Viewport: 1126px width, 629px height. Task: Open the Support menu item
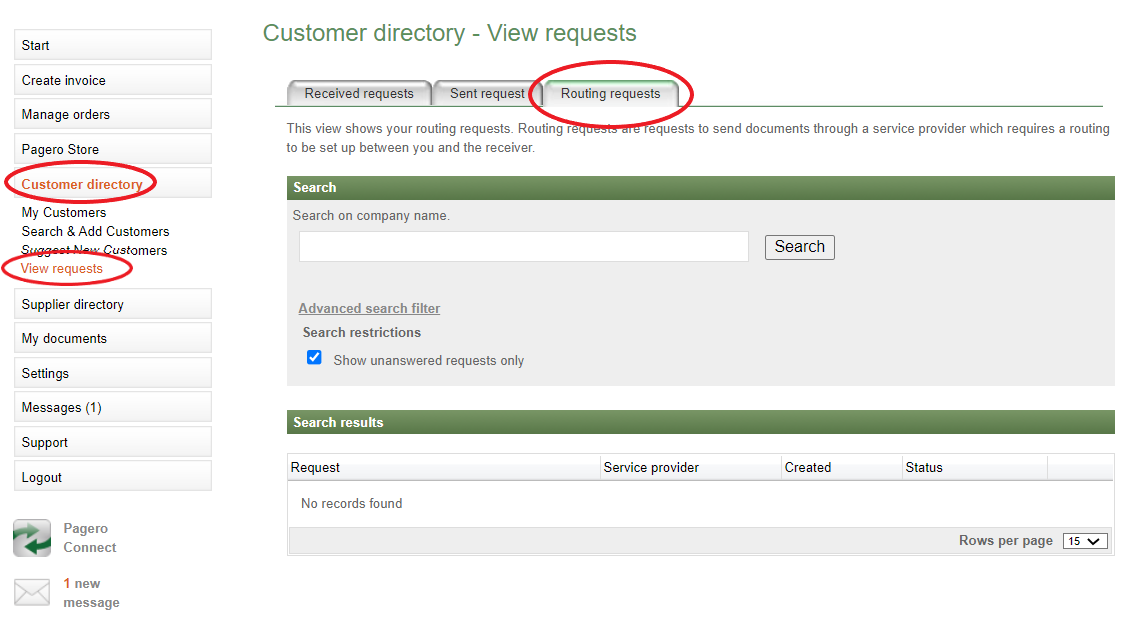[x=113, y=442]
